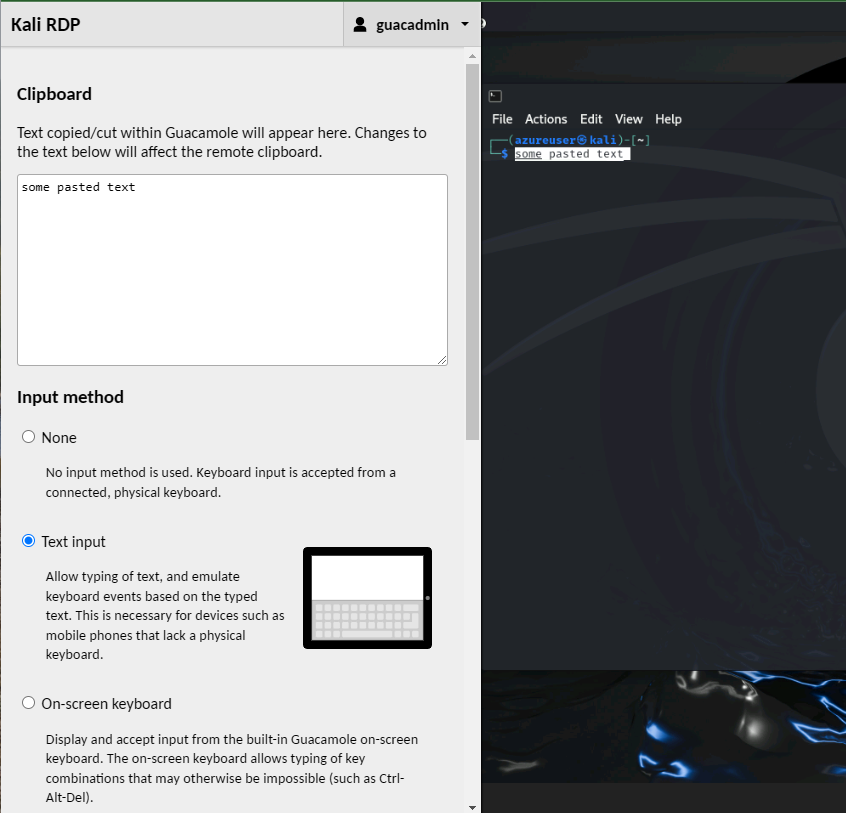Open the guacadmin user menu
The width and height of the screenshot is (846, 813).
[412, 24]
